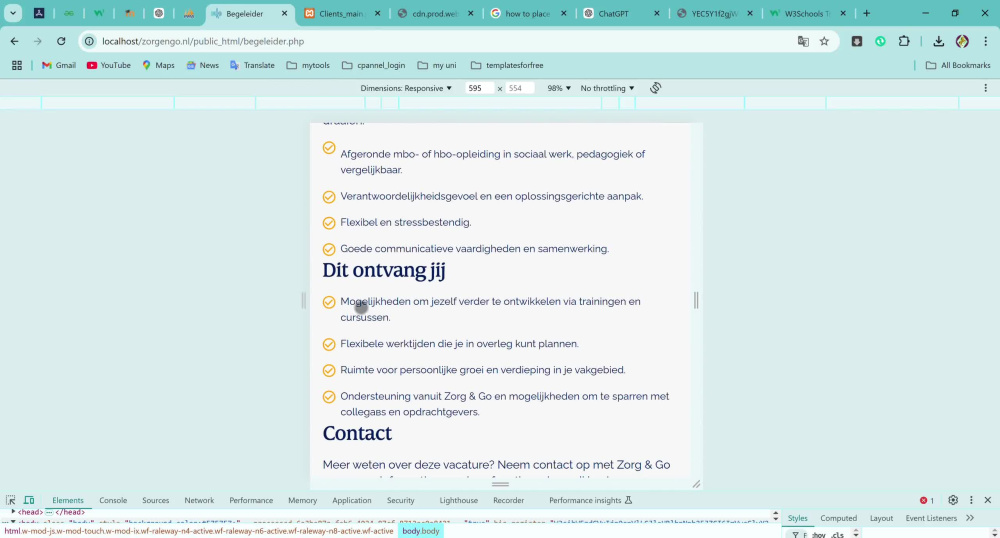
Task: Open the Maps bookmark
Action: 158,65
